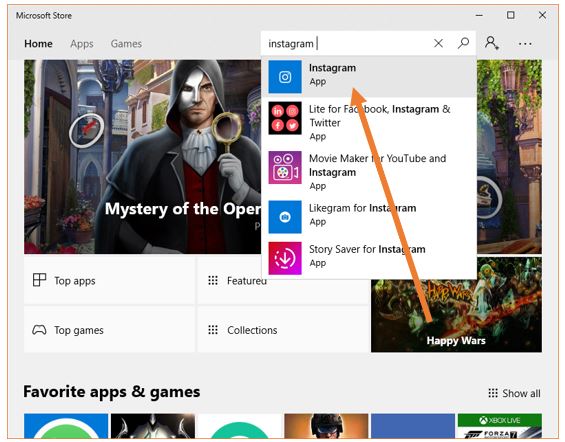
Task: Click Show all for favorite apps
Action: [x=514, y=393]
